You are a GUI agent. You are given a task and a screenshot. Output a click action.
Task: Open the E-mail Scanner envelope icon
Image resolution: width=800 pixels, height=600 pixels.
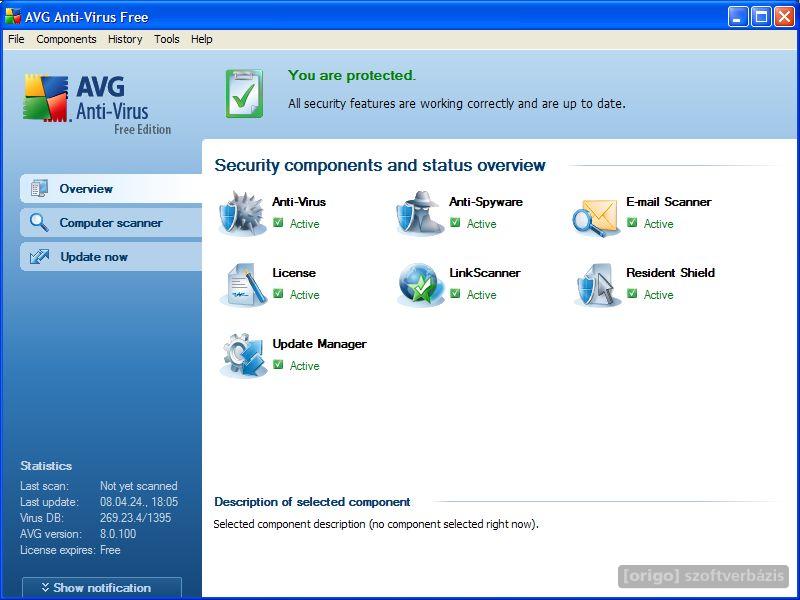point(596,218)
